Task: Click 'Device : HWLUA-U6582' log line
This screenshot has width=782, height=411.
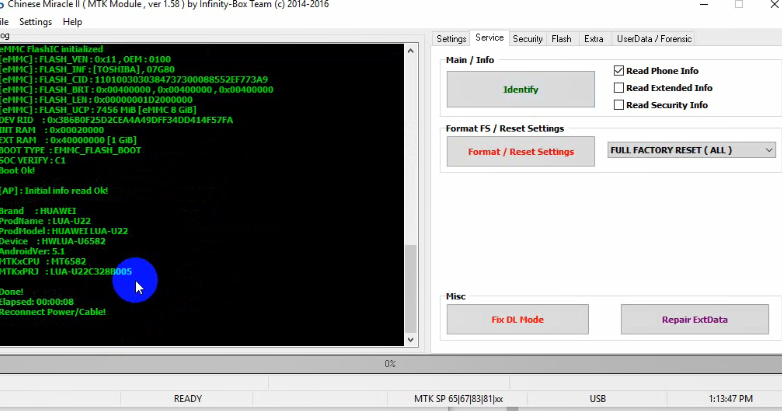Action: pos(53,241)
